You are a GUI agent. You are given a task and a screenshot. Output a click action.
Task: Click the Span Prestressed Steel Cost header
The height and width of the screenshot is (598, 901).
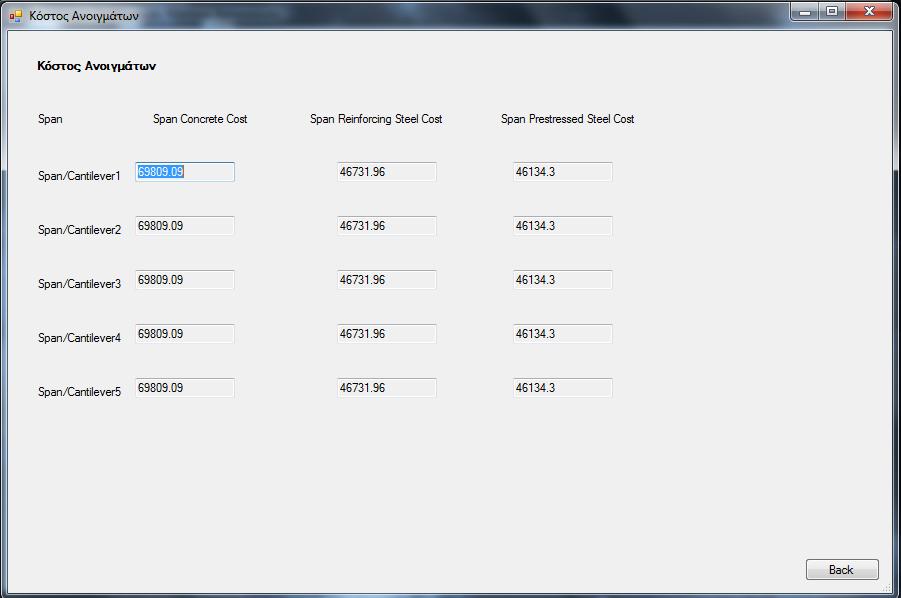[568, 119]
